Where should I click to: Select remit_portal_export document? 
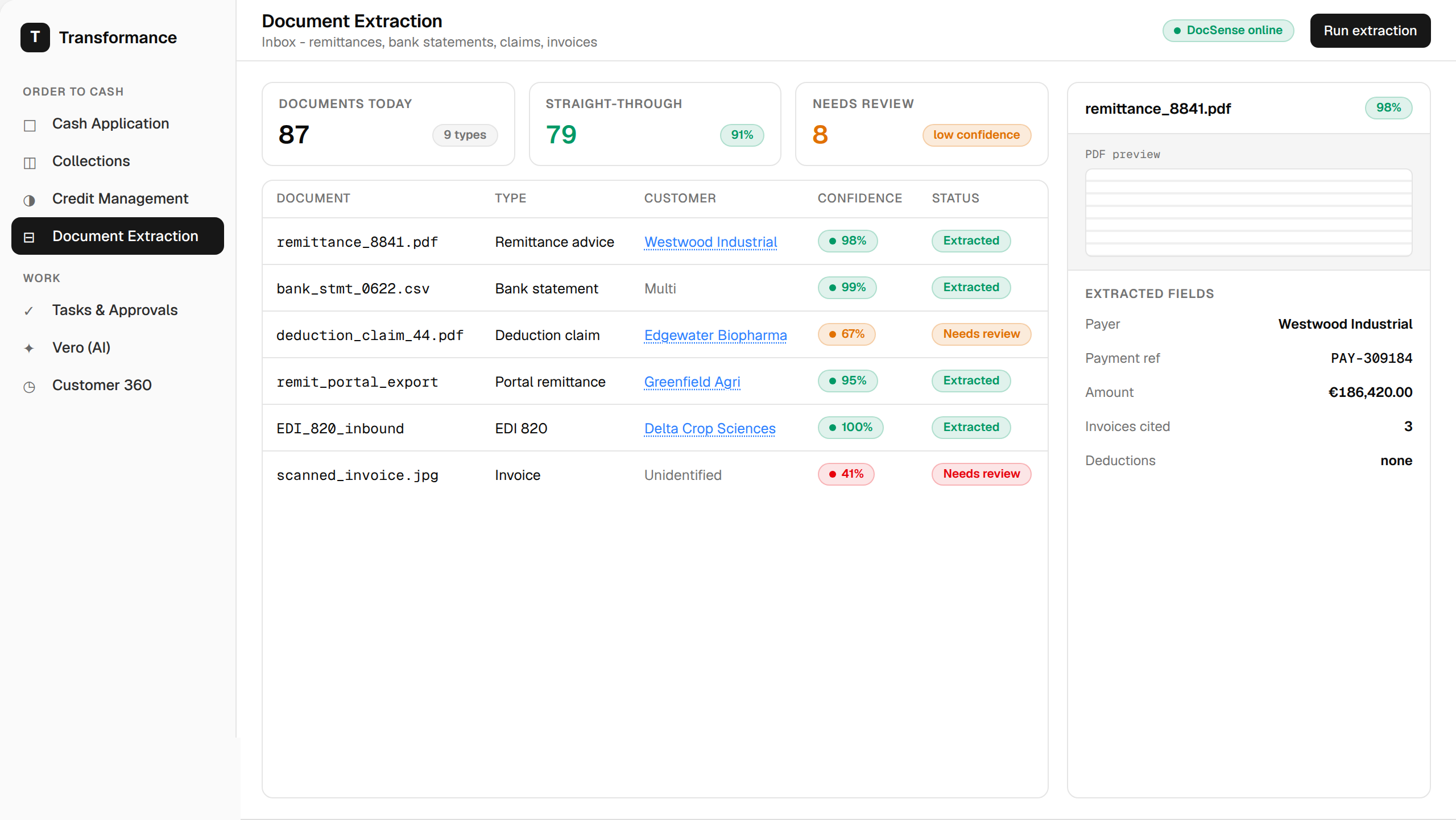(x=357, y=382)
